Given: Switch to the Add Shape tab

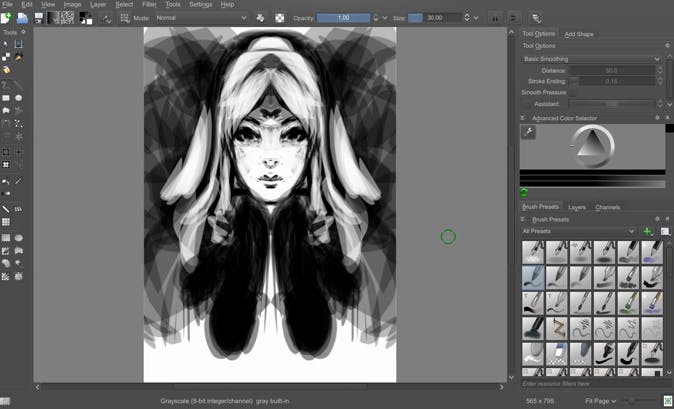Looking at the screenshot, I should pos(579,33).
